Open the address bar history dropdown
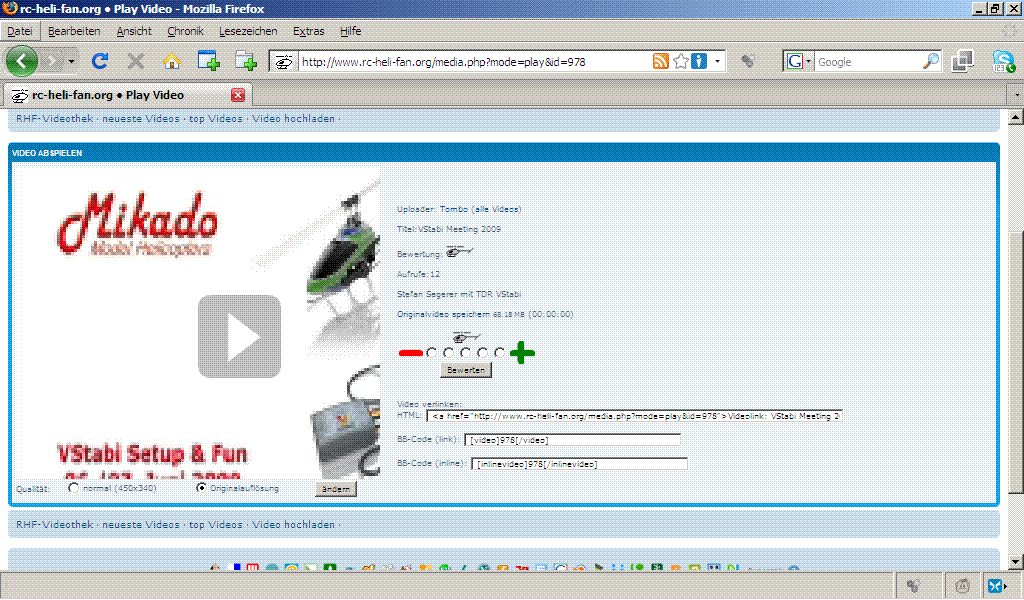The image size is (1024, 600). 717,61
